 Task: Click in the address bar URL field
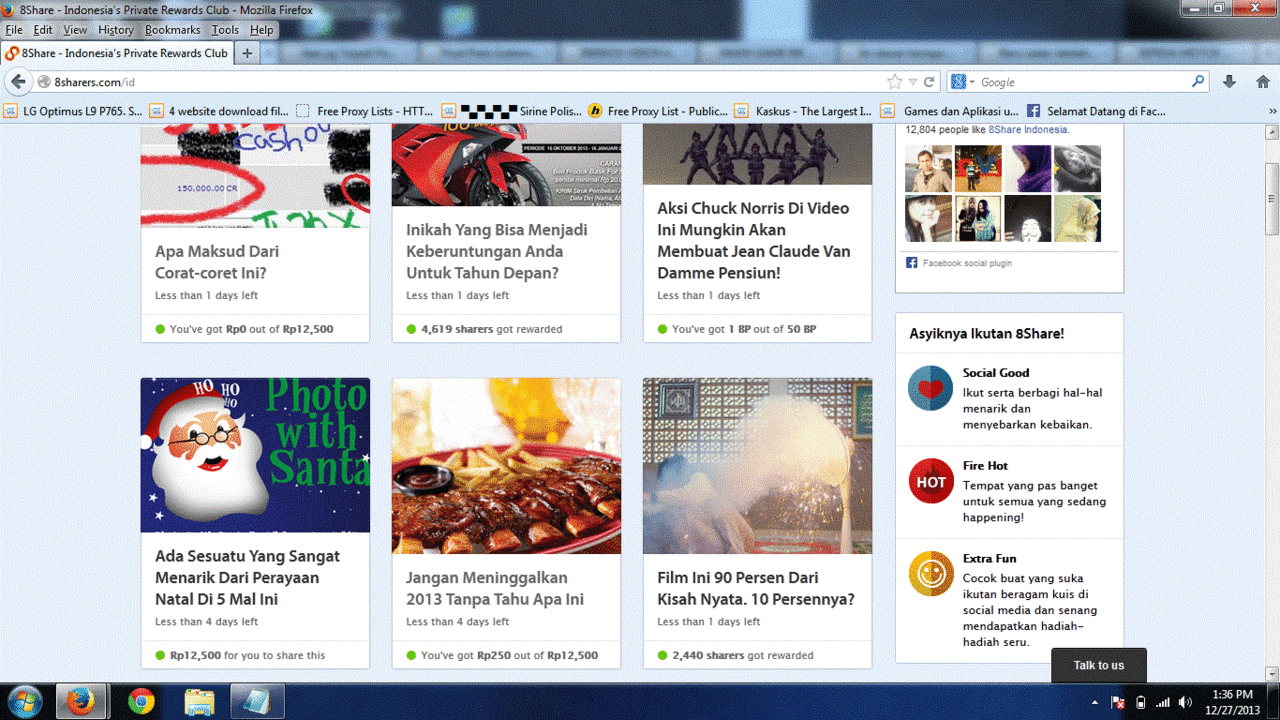(x=466, y=82)
